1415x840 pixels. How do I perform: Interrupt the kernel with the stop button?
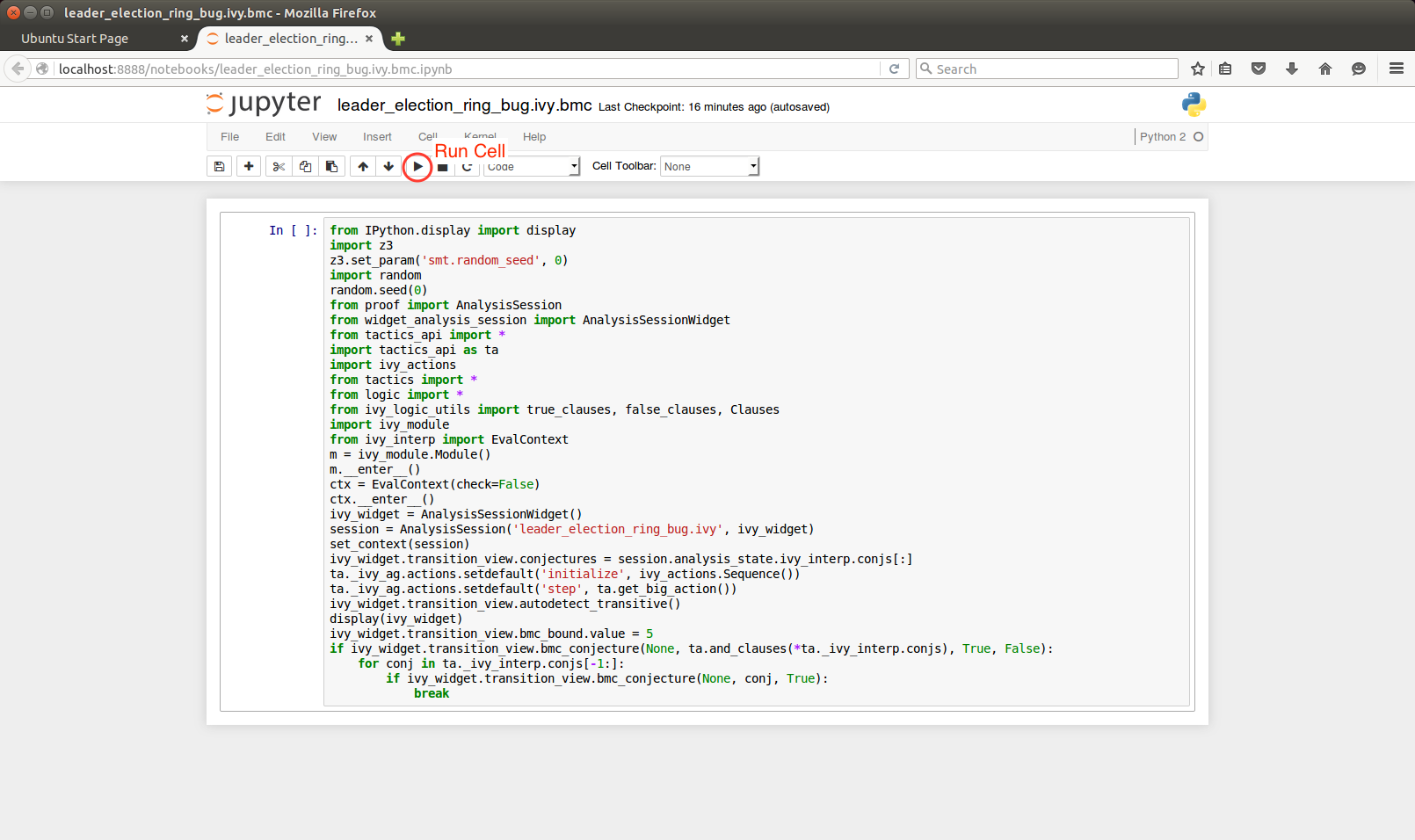pos(443,167)
